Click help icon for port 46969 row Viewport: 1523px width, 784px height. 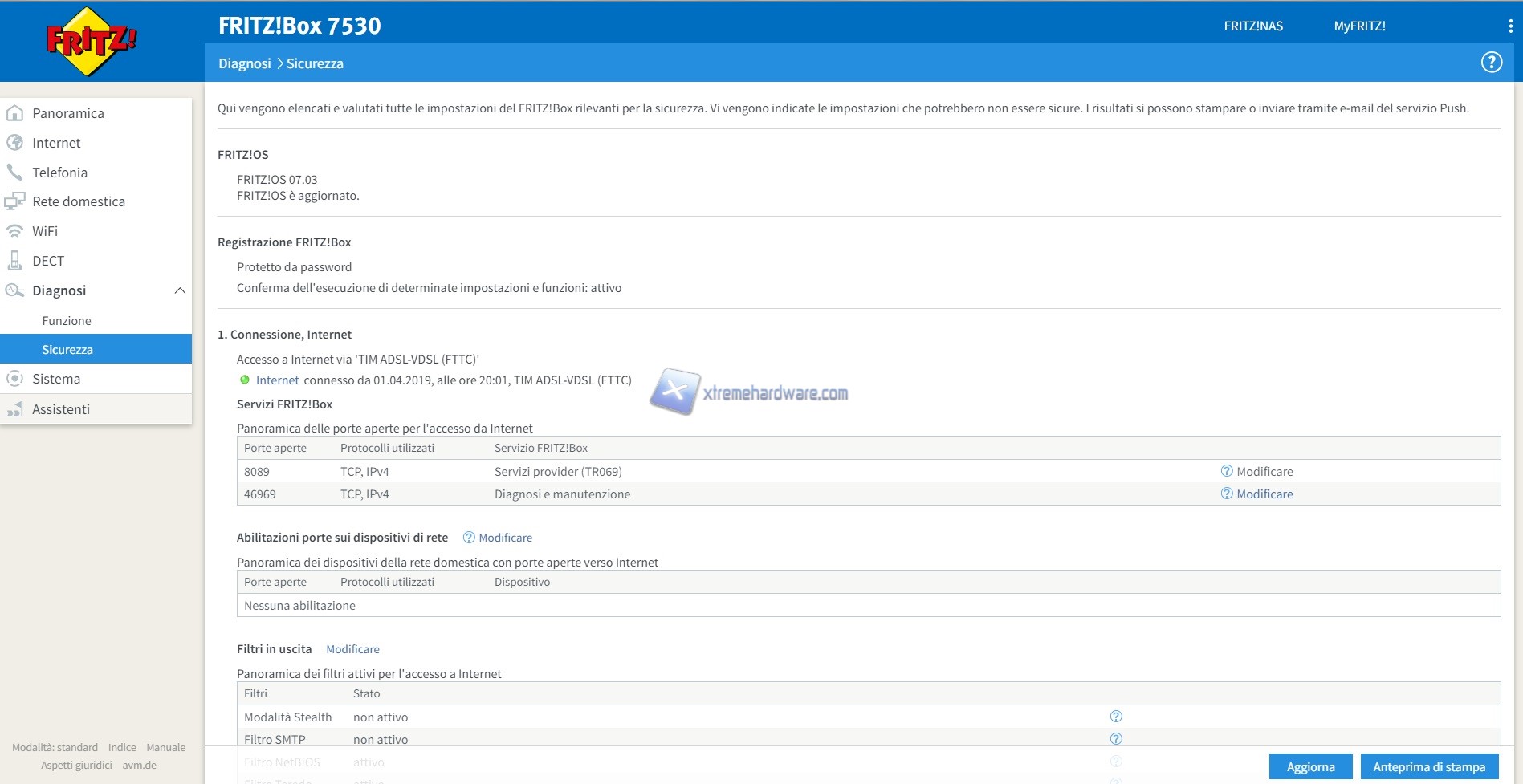click(1226, 494)
